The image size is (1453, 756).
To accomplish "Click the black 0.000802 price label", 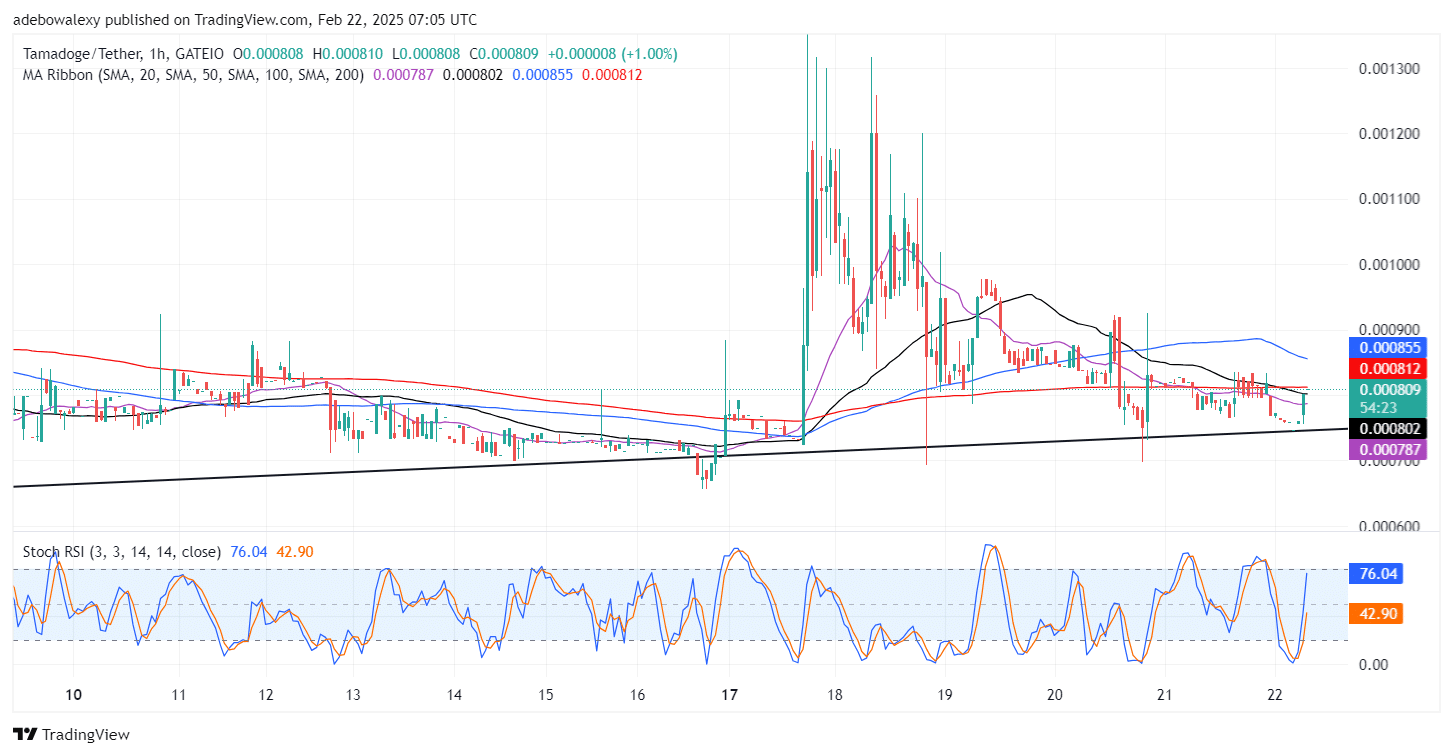I will tap(1390, 427).
